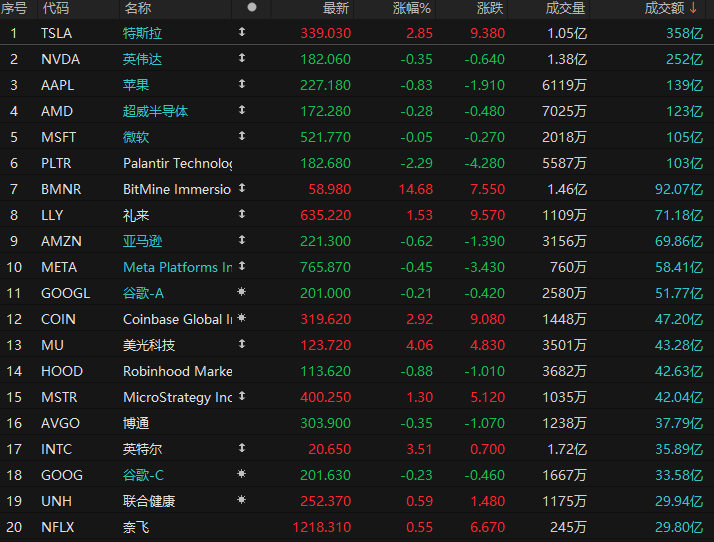Click the up-down arrow icon in AAPL row
Image resolution: width=714 pixels, height=542 pixels.
click(x=242, y=84)
